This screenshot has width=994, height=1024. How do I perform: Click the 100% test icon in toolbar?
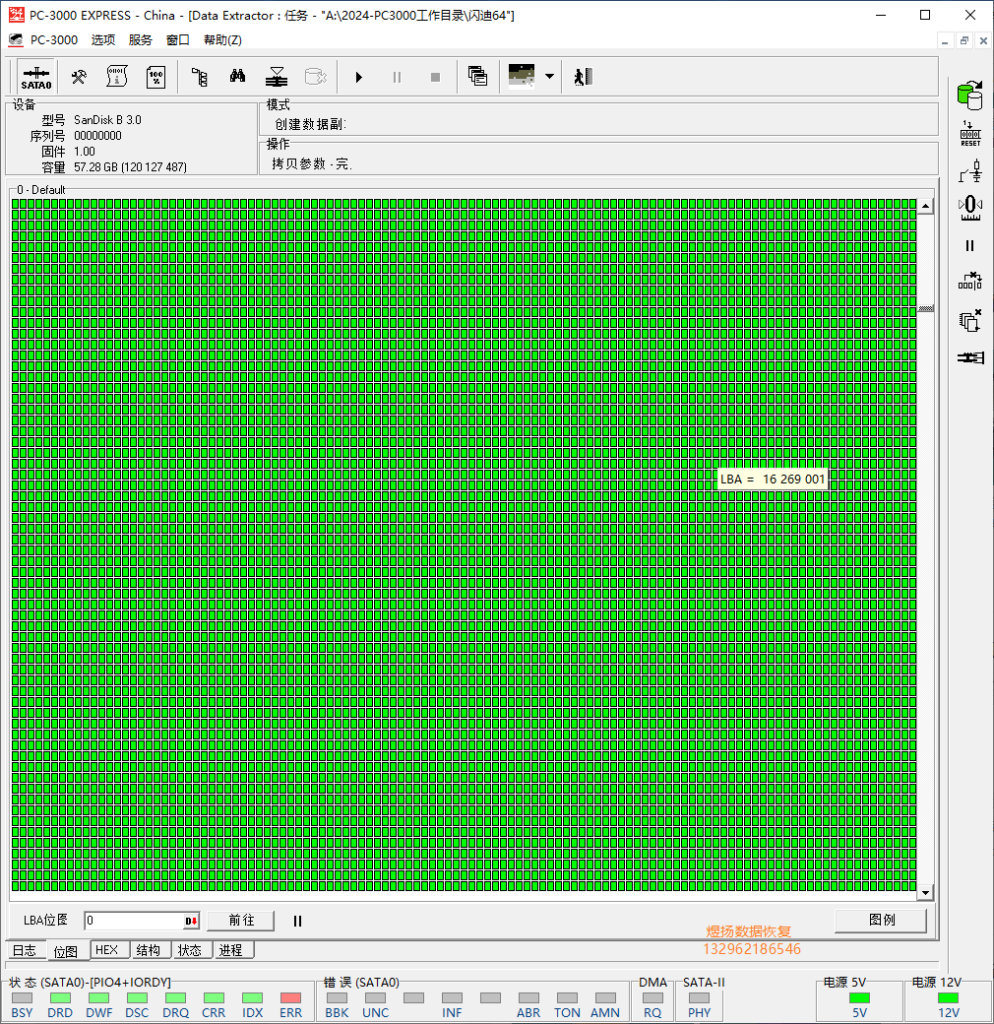click(156, 77)
